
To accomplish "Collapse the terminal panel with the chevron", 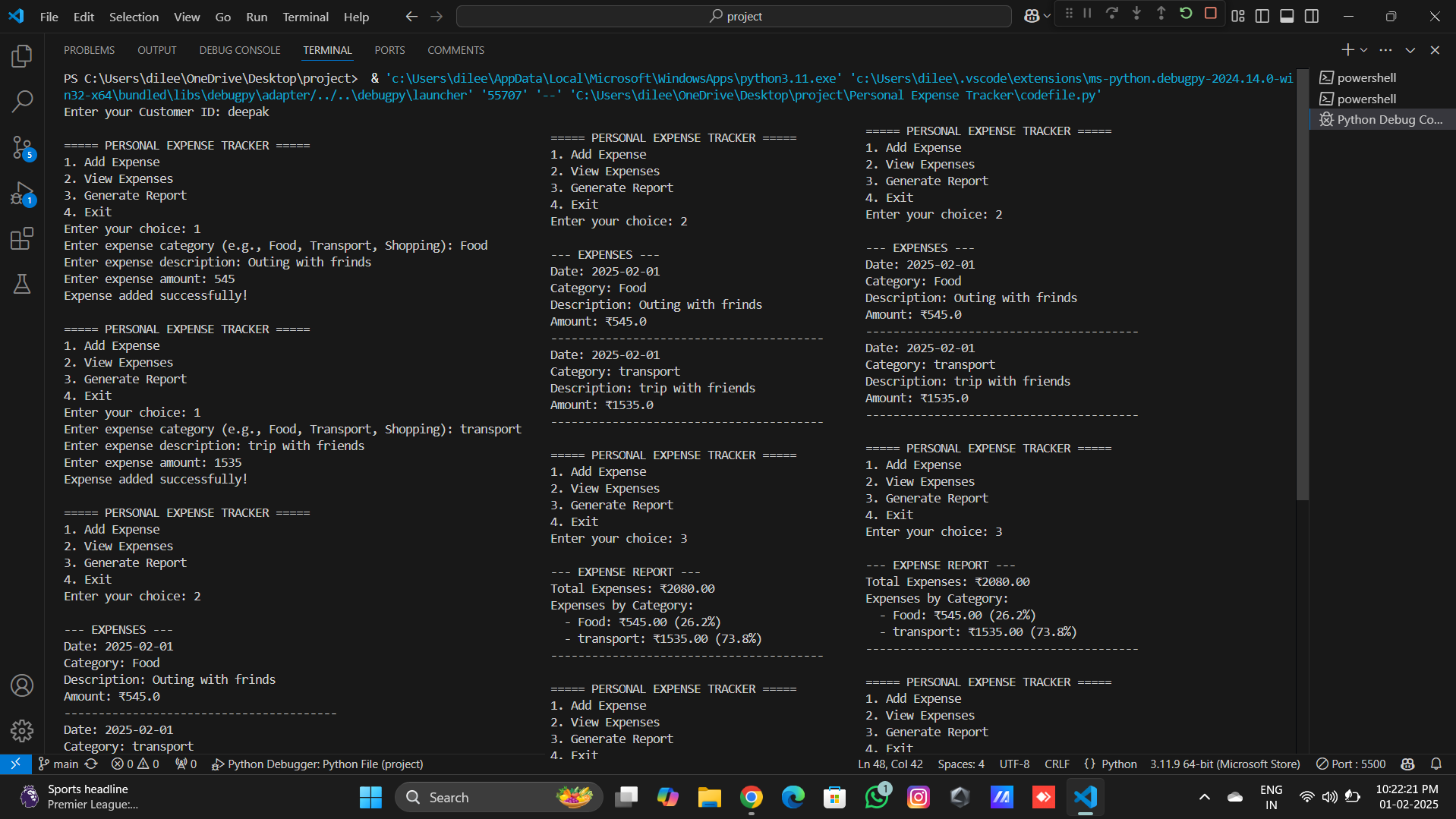I will click(x=1410, y=49).
